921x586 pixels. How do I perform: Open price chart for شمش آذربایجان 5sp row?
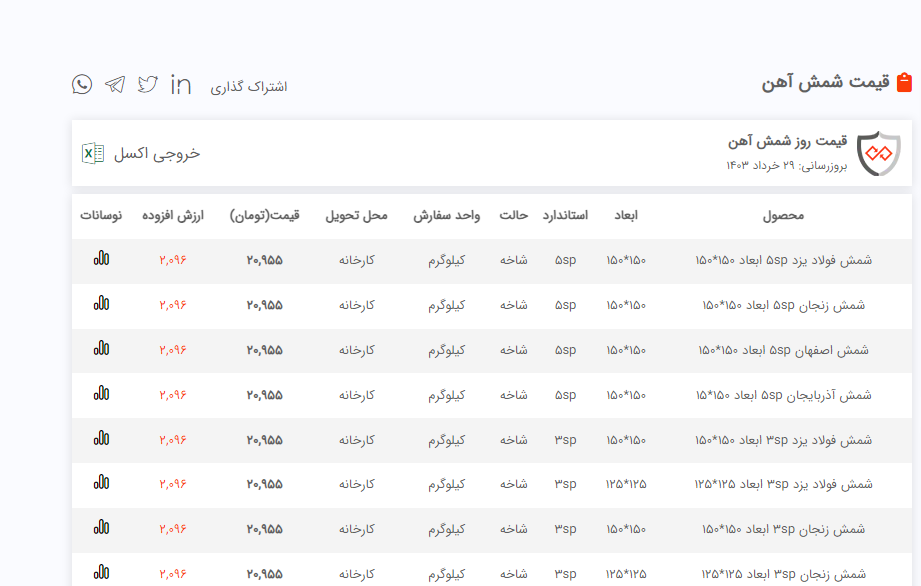click(101, 394)
